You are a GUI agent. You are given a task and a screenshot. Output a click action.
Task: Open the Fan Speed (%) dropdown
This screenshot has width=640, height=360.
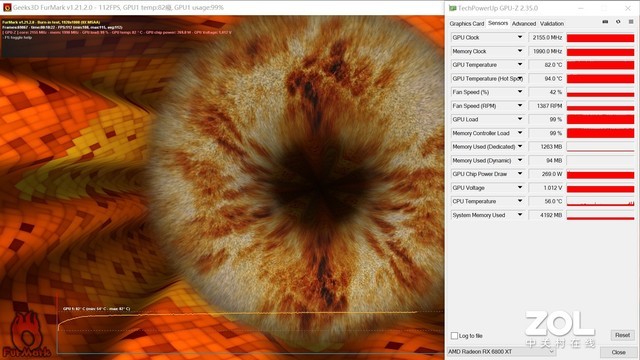520,92
